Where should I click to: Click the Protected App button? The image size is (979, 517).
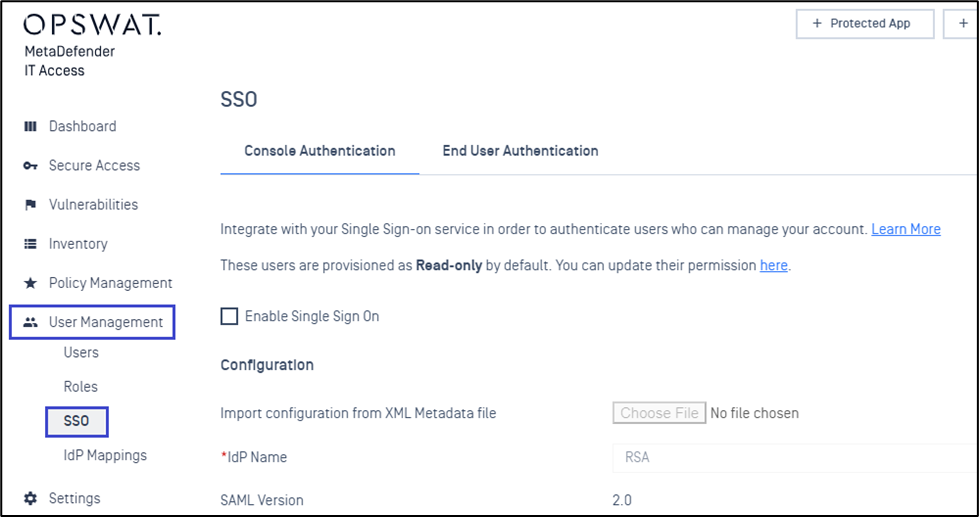click(x=865, y=24)
